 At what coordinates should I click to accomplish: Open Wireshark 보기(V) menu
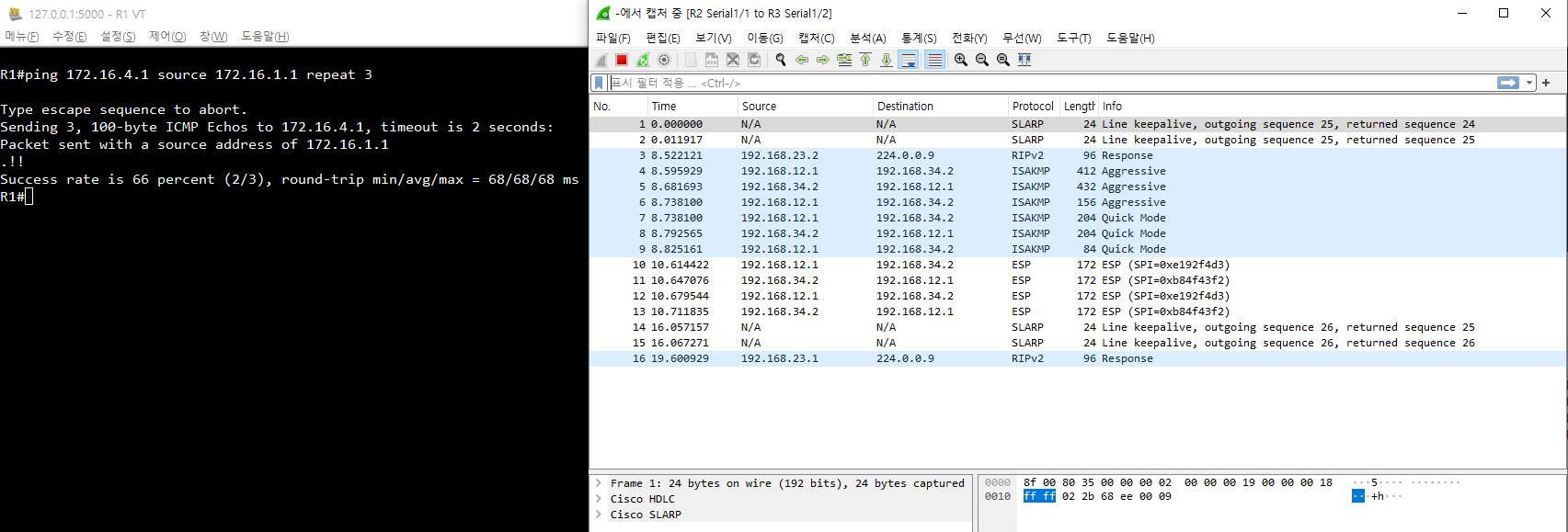[714, 38]
